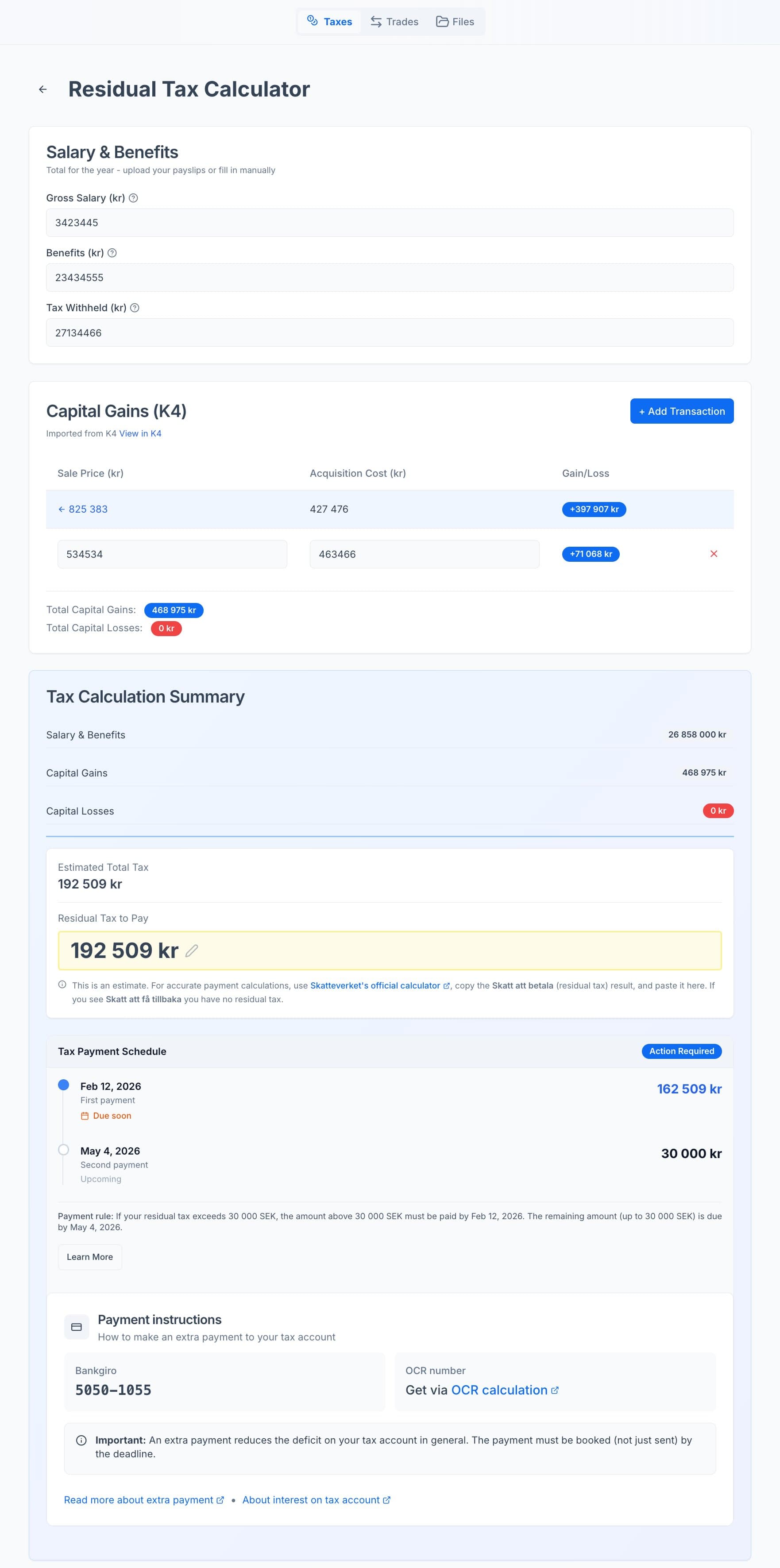Screen dimensions: 780x1568
Task: Edit the 534534 sale price field
Action: [x=172, y=555]
